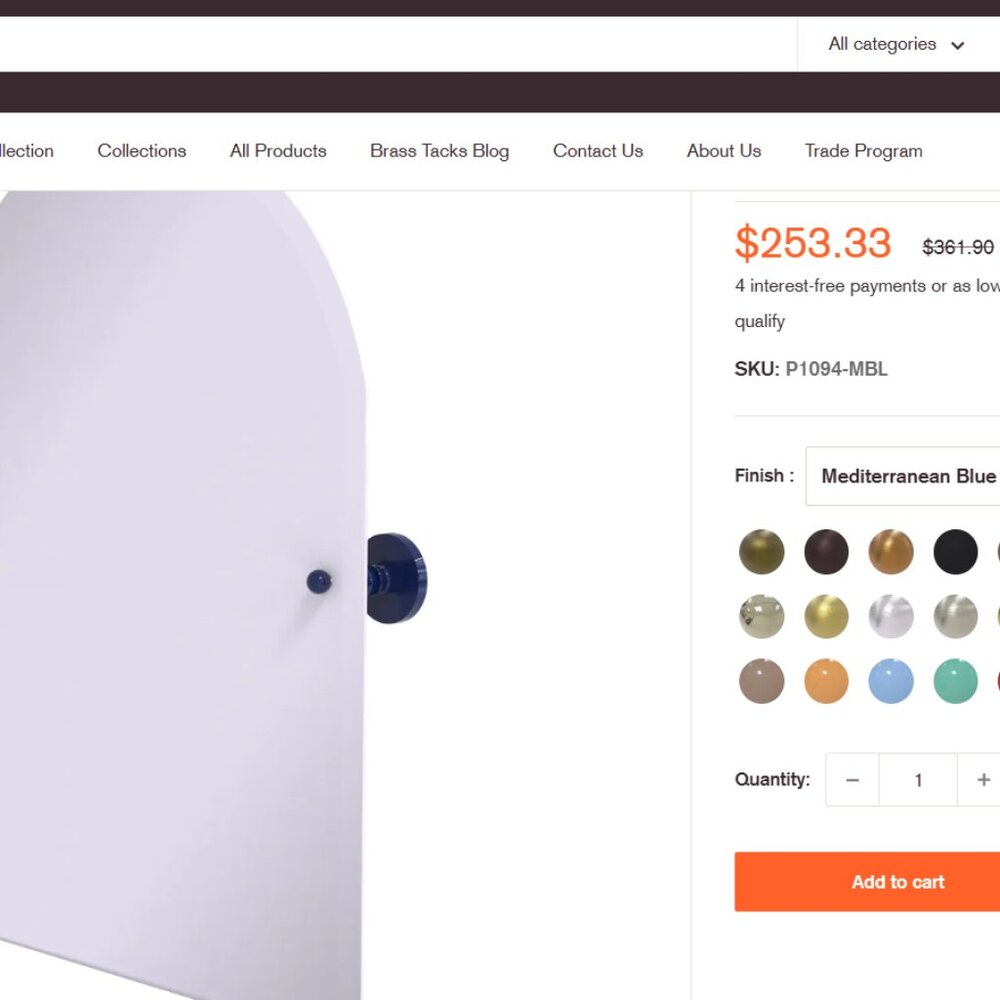Open the Trade Program page
Viewport: 1000px width, 1000px height.
point(863,151)
